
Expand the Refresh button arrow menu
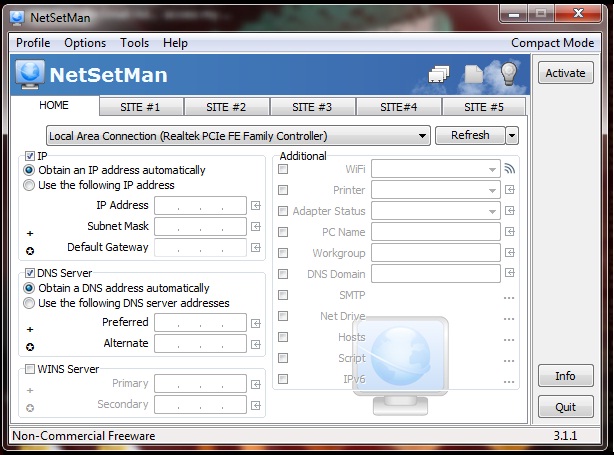click(512, 136)
